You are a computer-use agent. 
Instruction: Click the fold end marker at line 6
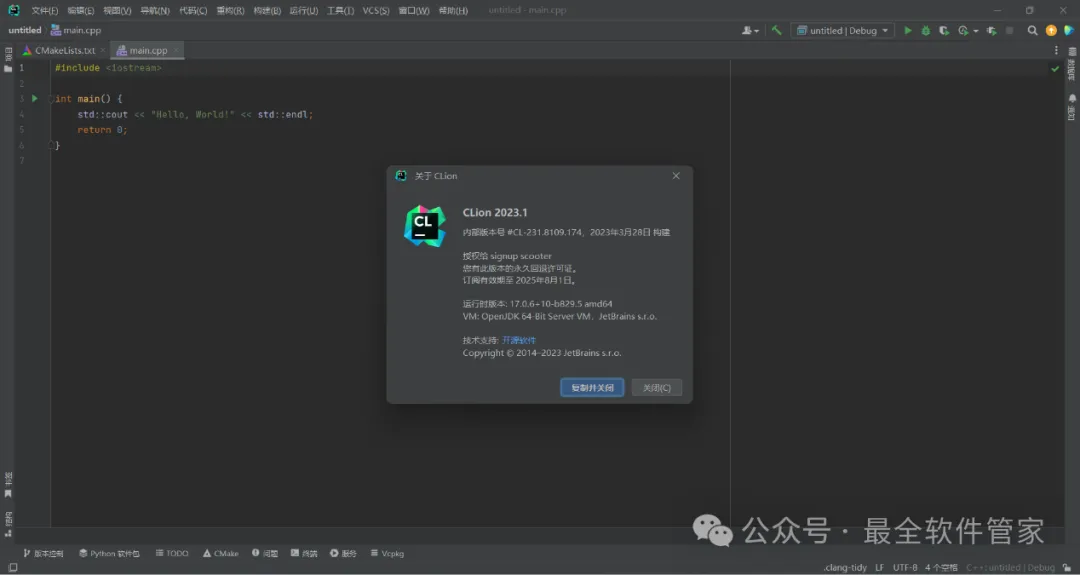[51, 145]
